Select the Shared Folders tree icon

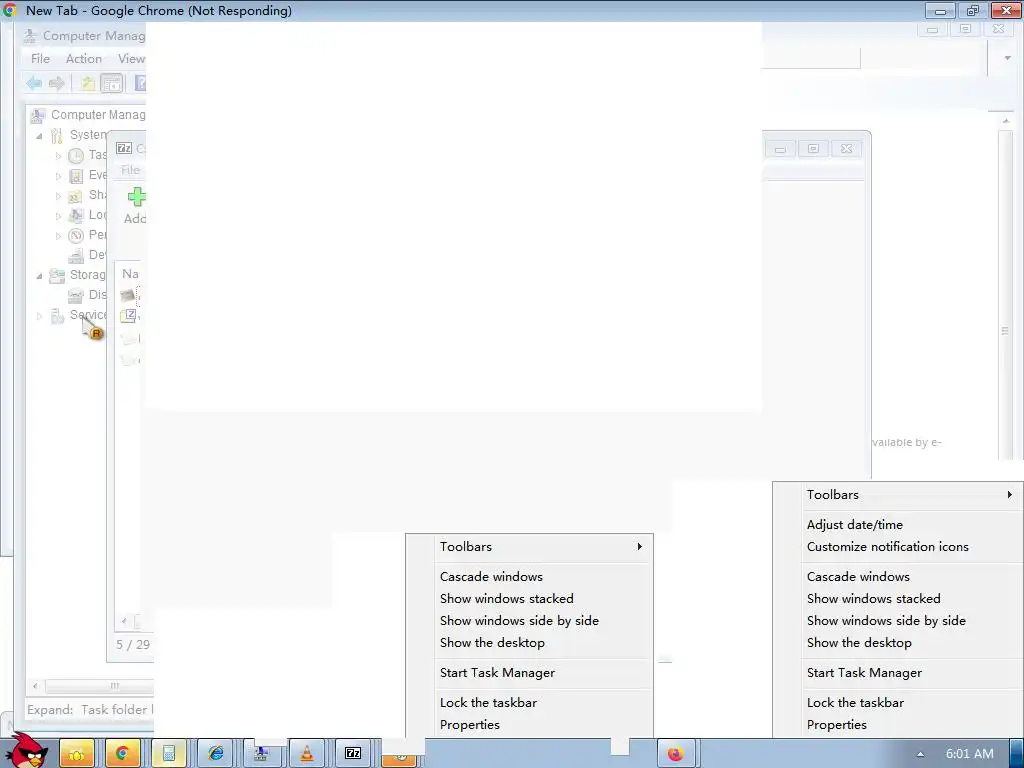click(76, 195)
